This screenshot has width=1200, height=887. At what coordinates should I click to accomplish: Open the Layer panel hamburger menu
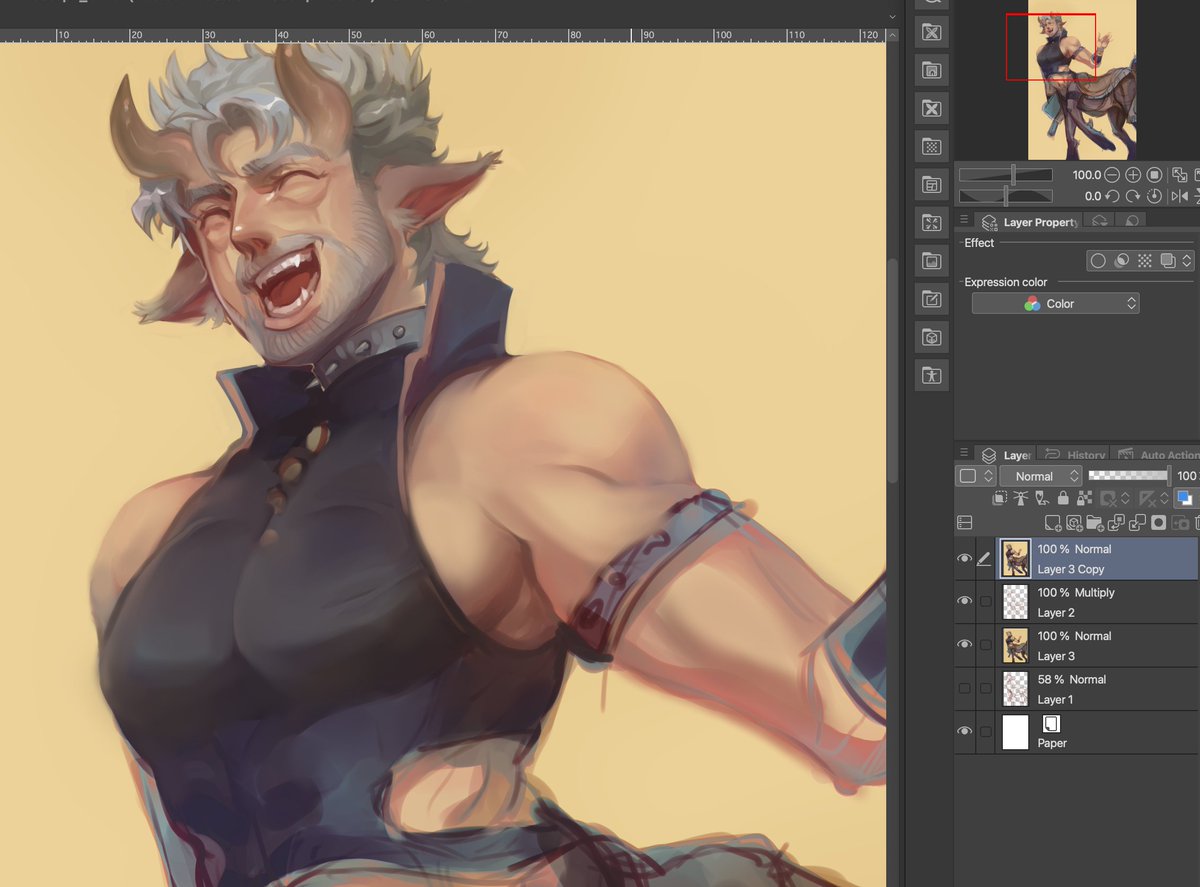[964, 452]
